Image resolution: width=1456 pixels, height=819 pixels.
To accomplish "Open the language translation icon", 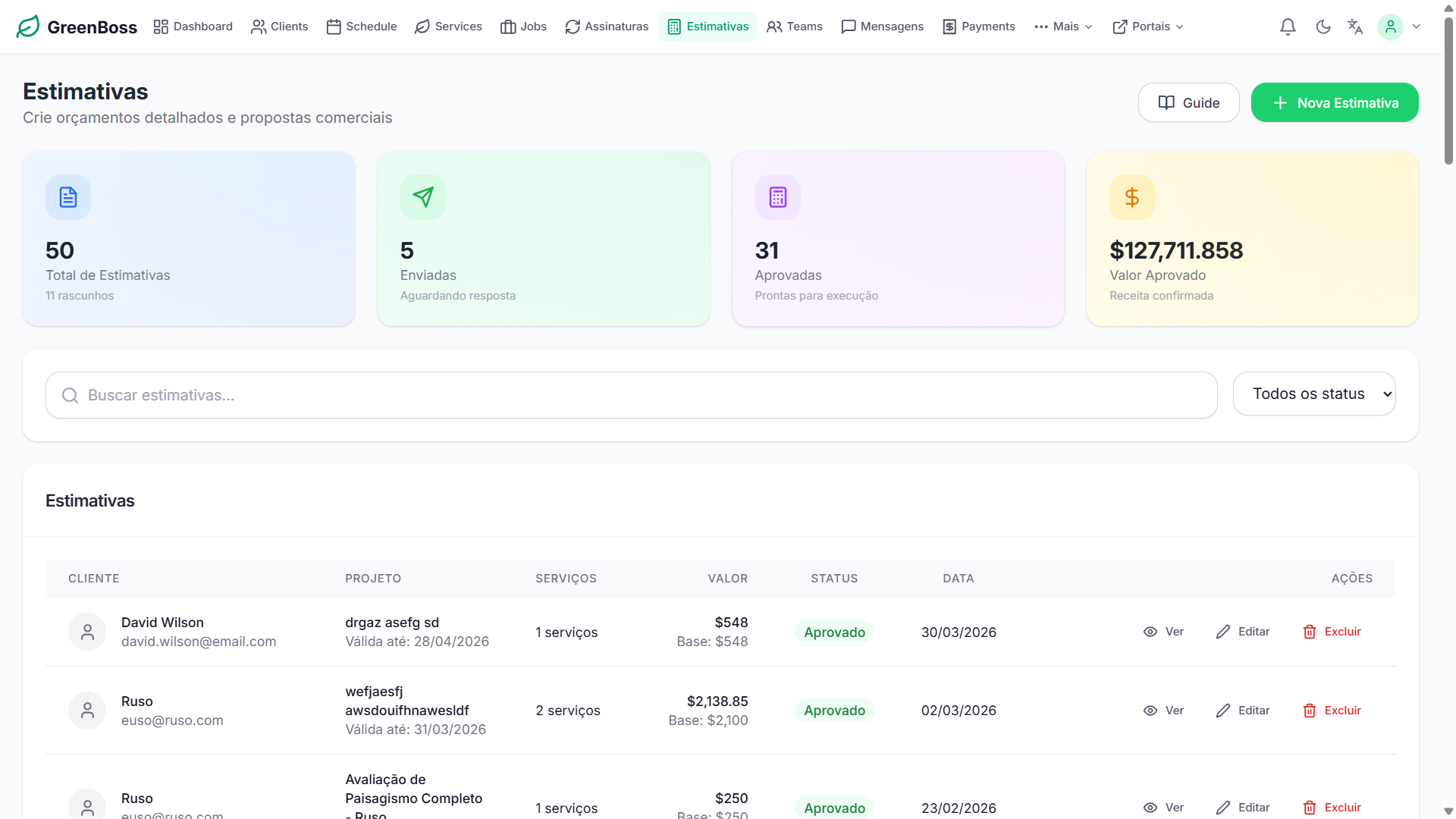I will 1355,27.
